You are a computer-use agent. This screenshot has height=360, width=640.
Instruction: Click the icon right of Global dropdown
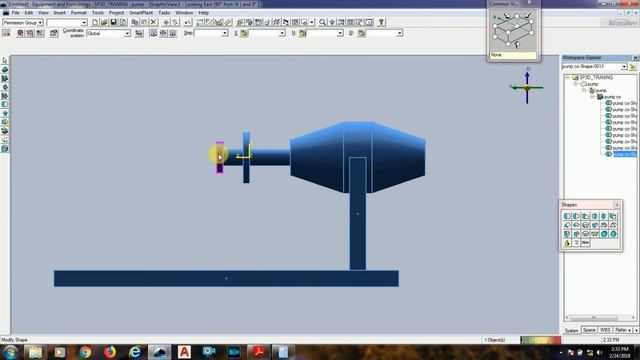point(139,33)
